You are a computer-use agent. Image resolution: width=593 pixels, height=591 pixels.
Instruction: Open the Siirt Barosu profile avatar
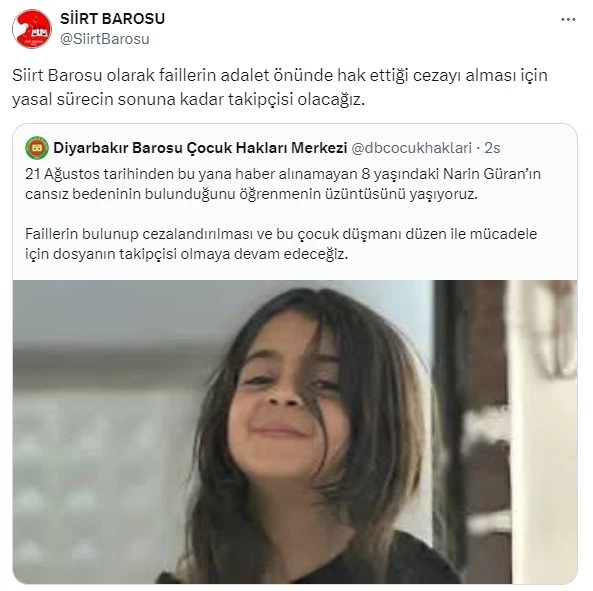coord(32,29)
